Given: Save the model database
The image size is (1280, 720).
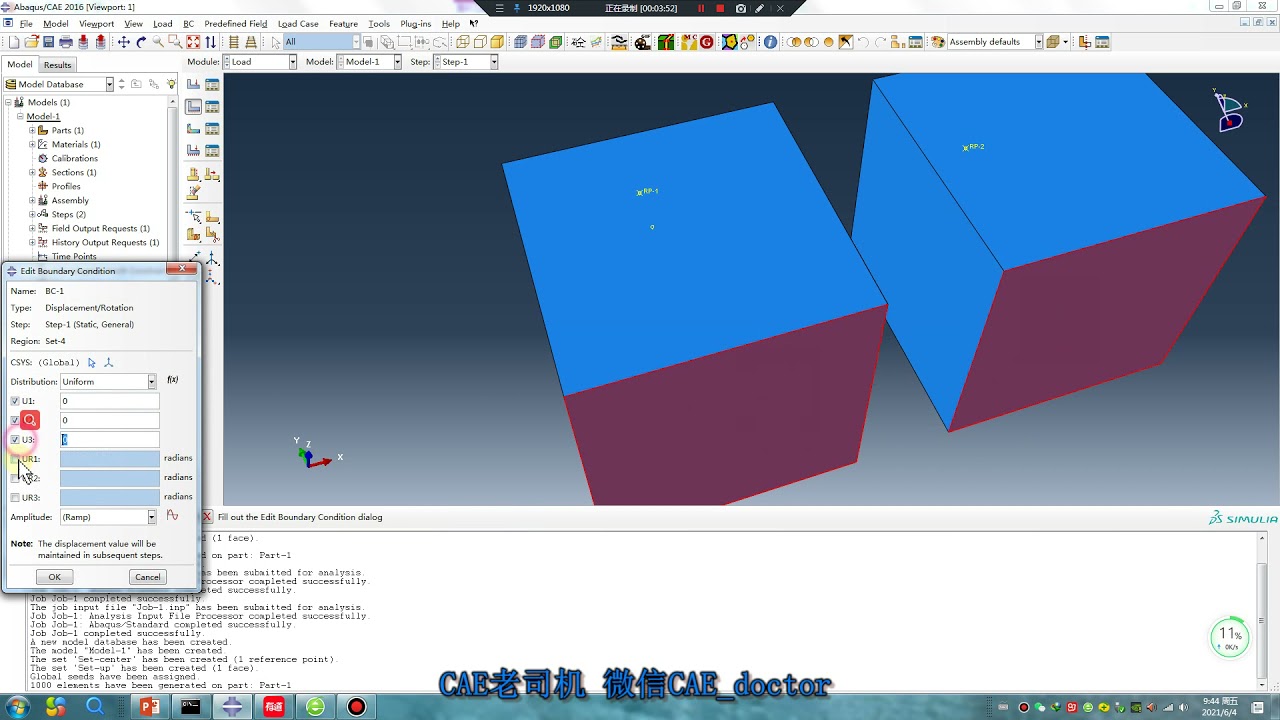Looking at the screenshot, I should coord(47,42).
